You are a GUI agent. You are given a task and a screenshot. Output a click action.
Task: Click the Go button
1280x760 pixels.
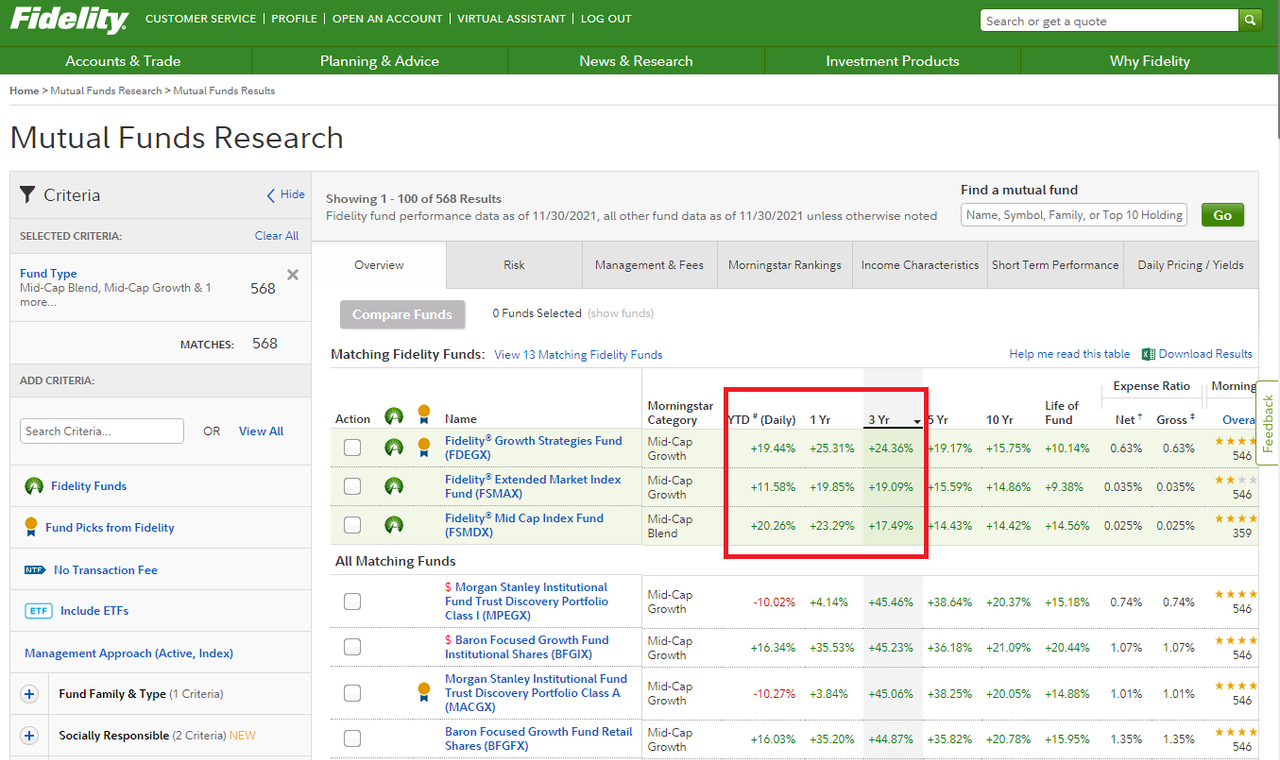pos(1222,215)
